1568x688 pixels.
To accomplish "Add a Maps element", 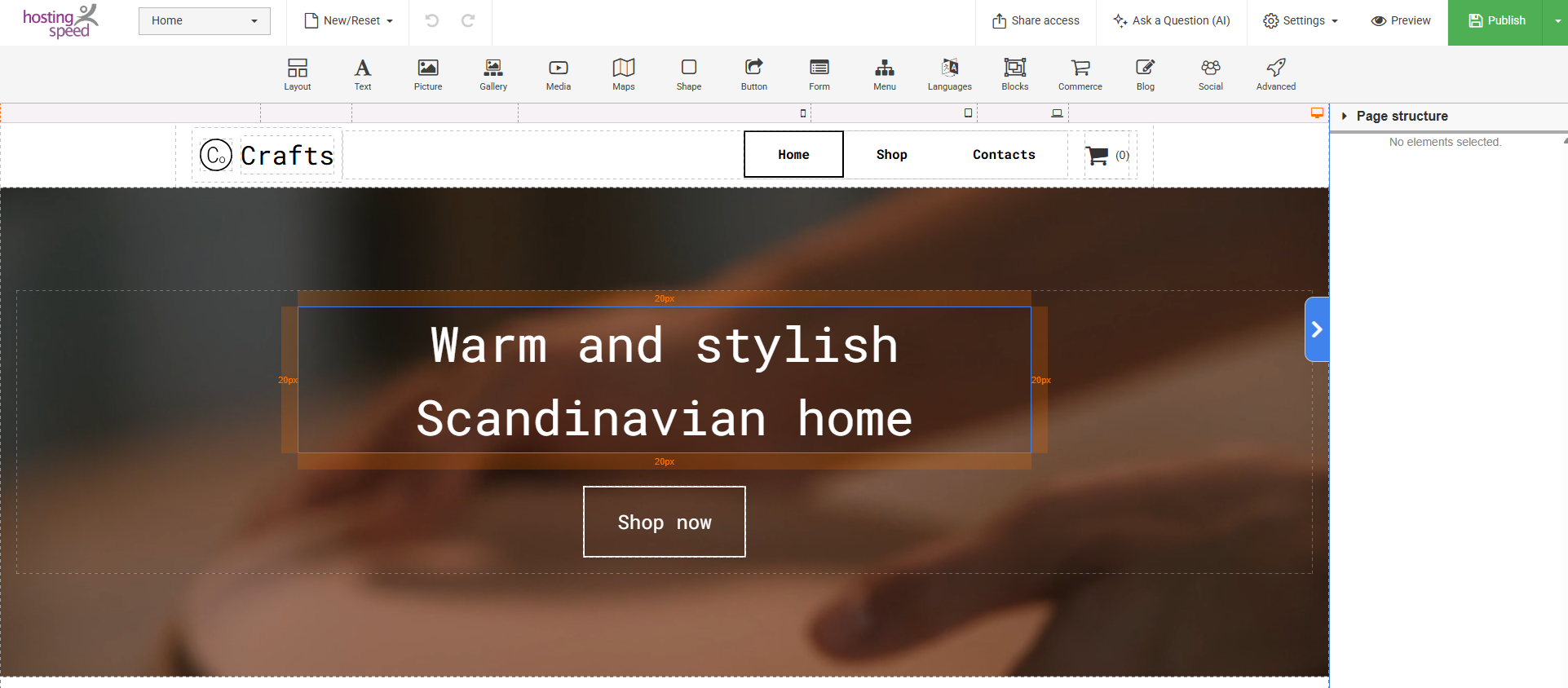I will (623, 74).
